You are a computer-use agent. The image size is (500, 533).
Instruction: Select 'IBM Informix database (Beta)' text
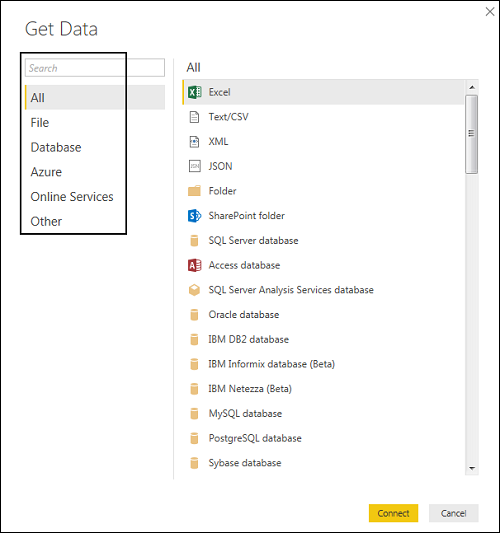coord(272,364)
